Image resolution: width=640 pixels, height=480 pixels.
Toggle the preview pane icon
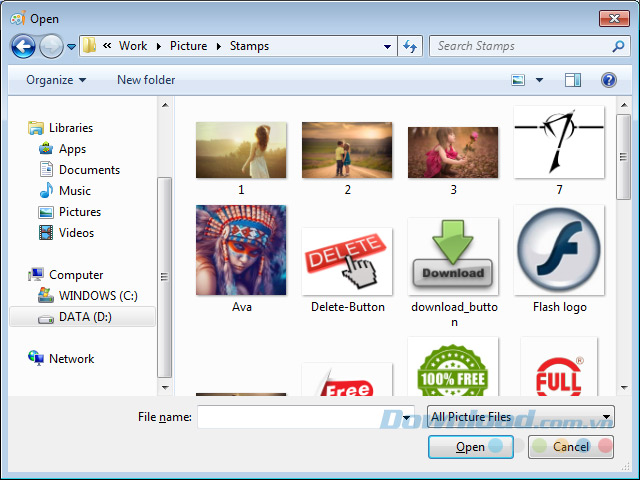pyautogui.click(x=572, y=80)
